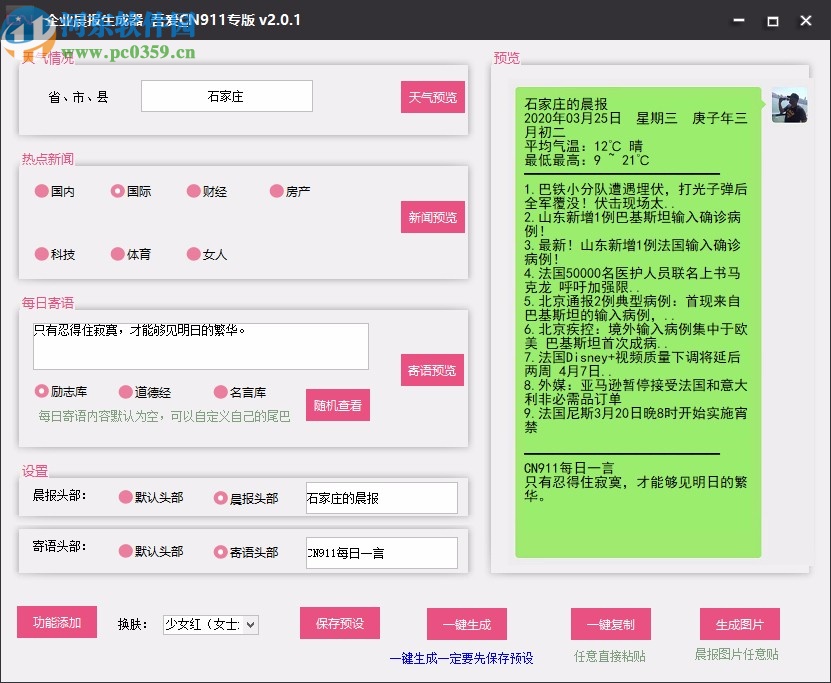
Task: Click the daily message text area
Action: (x=201, y=345)
